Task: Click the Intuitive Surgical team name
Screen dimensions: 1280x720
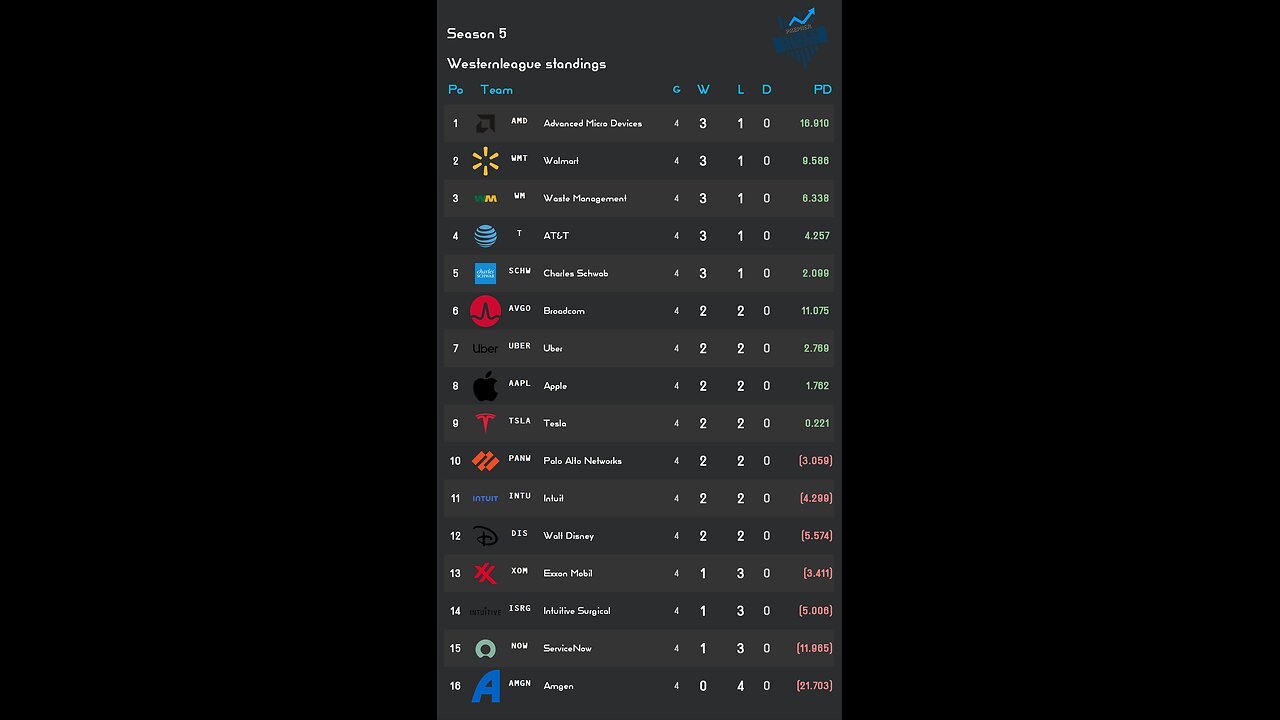Action: (x=576, y=611)
